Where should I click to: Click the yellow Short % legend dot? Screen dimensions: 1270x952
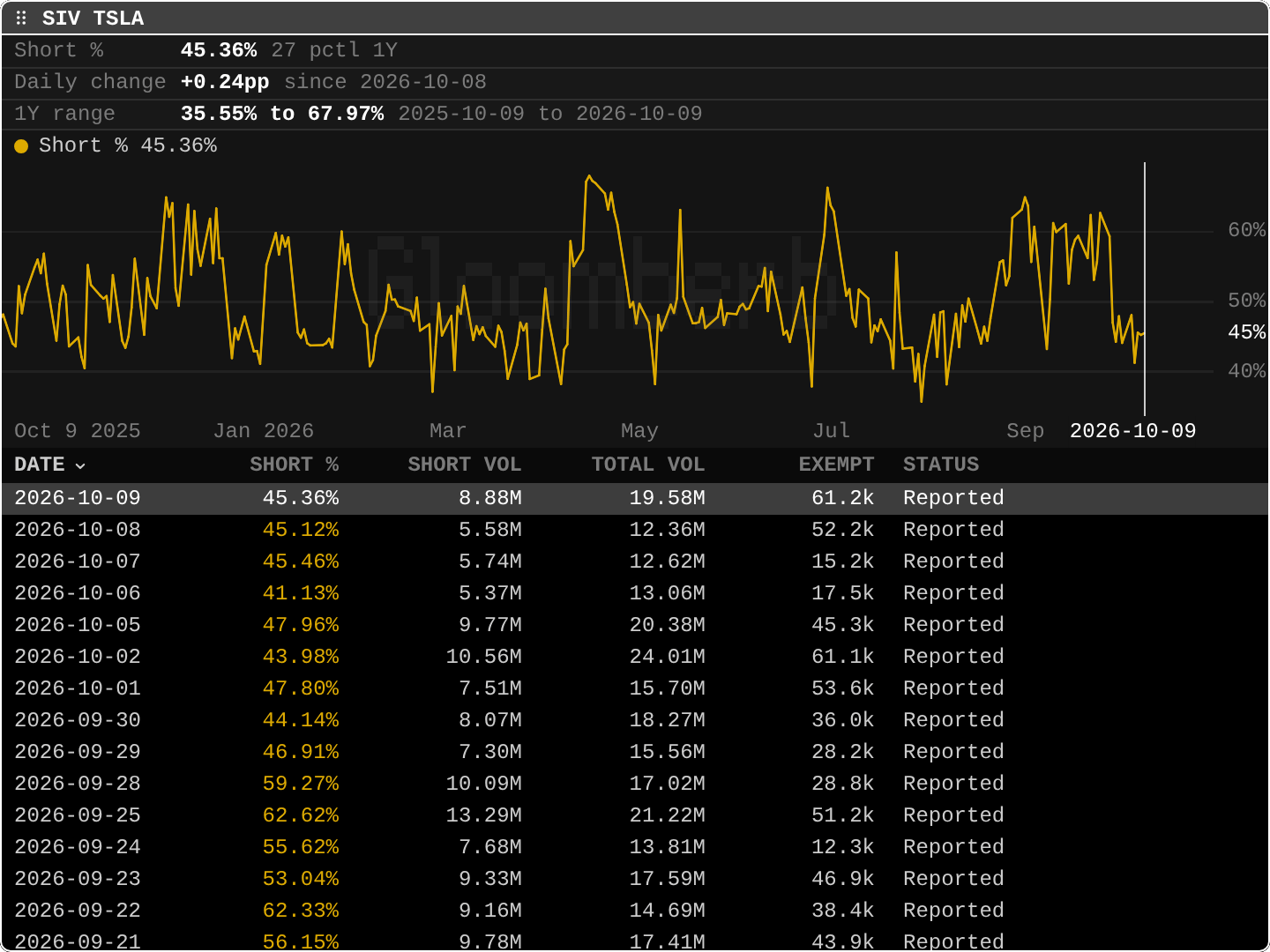[x=21, y=146]
